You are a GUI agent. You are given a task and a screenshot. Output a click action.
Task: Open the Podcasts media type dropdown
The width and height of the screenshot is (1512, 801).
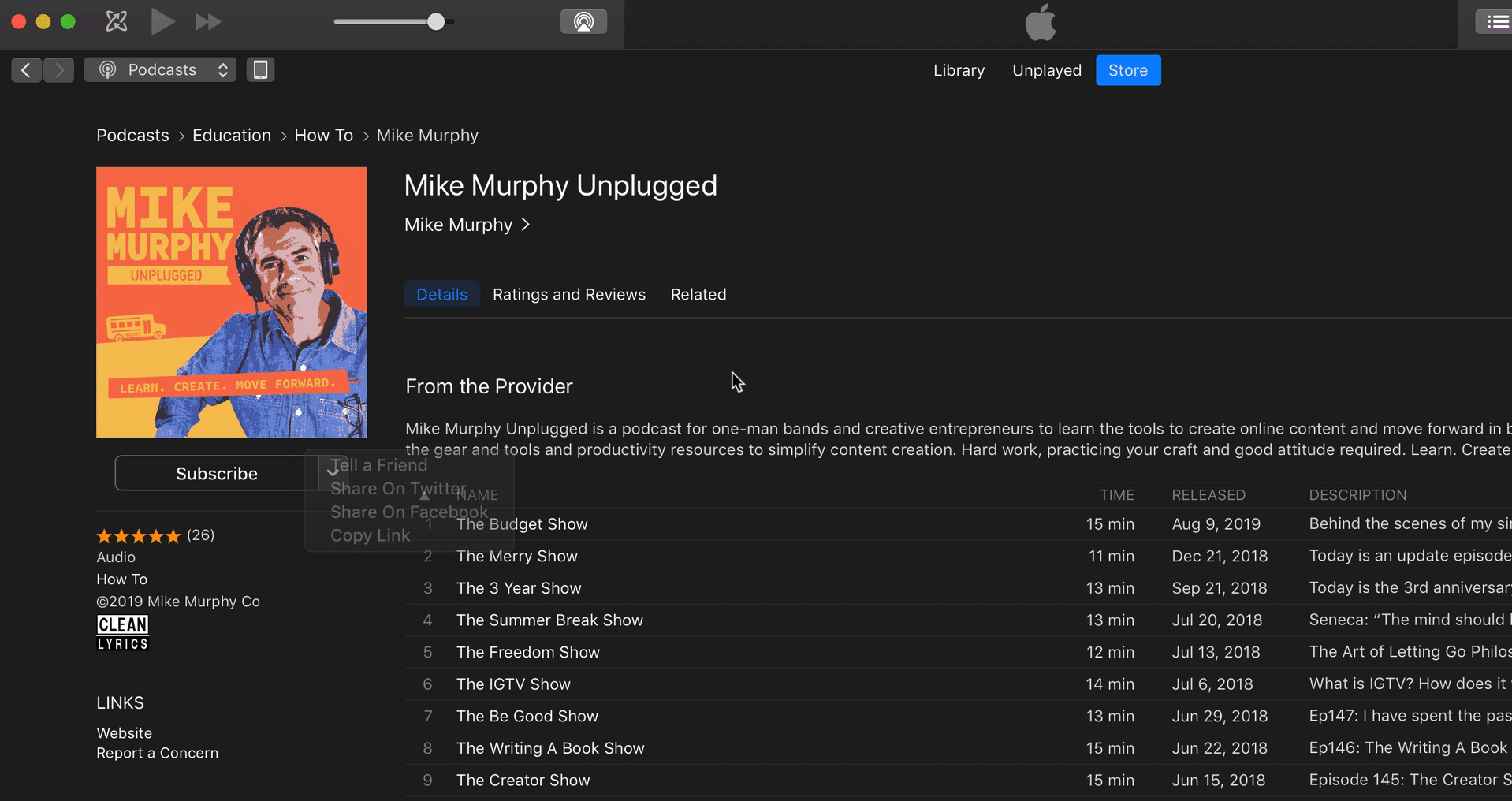(x=161, y=70)
